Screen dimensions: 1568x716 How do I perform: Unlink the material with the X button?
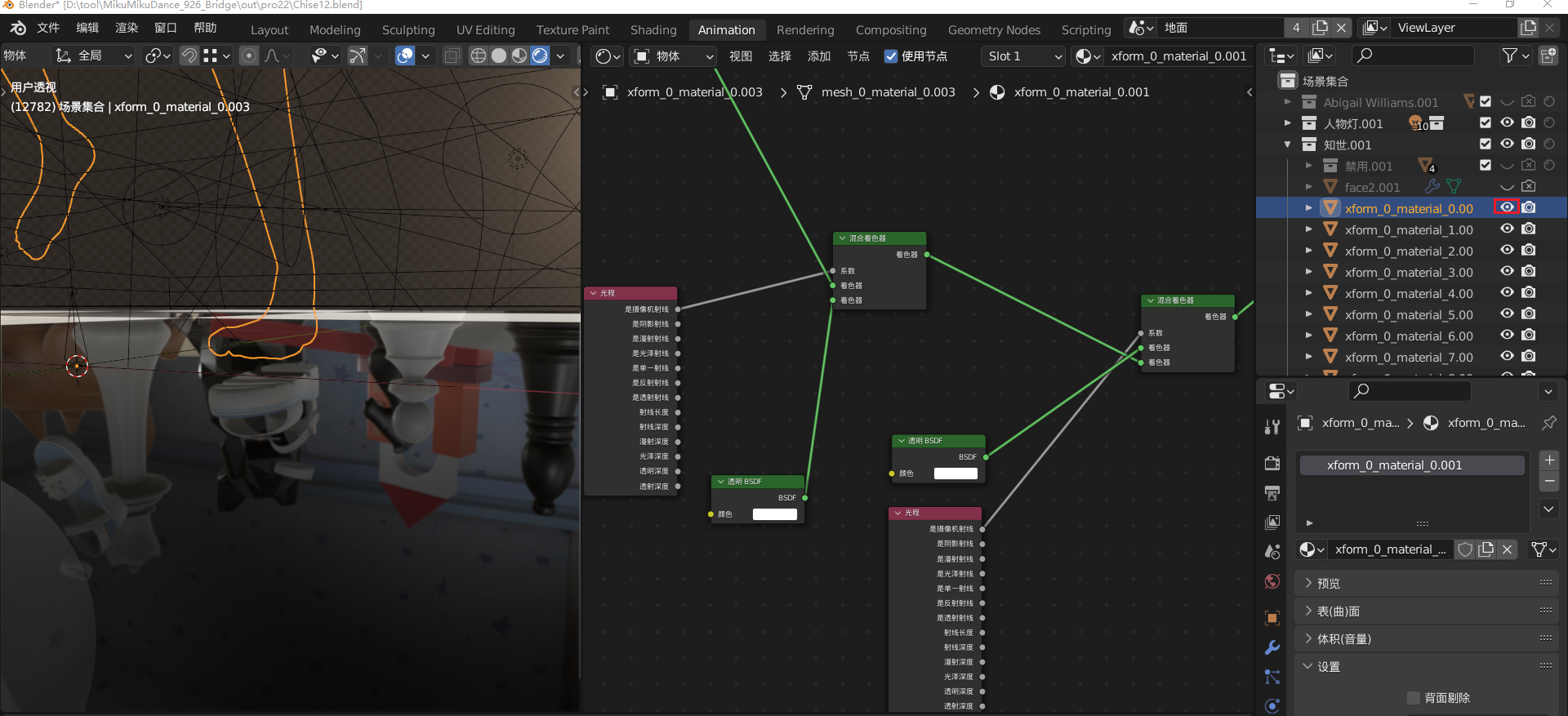(1508, 549)
